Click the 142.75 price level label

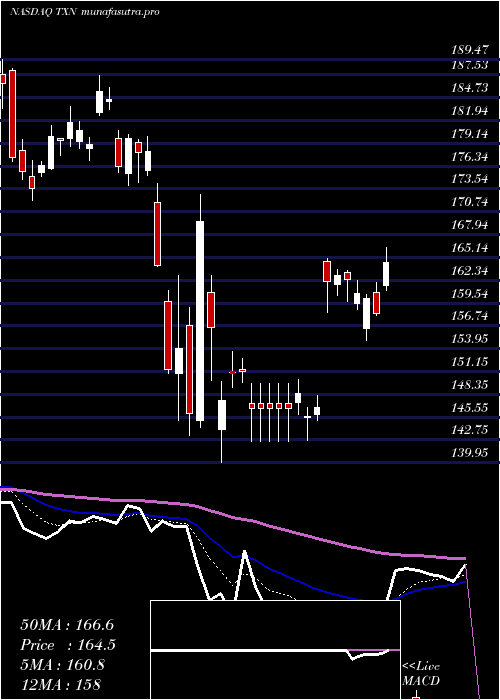point(469,431)
